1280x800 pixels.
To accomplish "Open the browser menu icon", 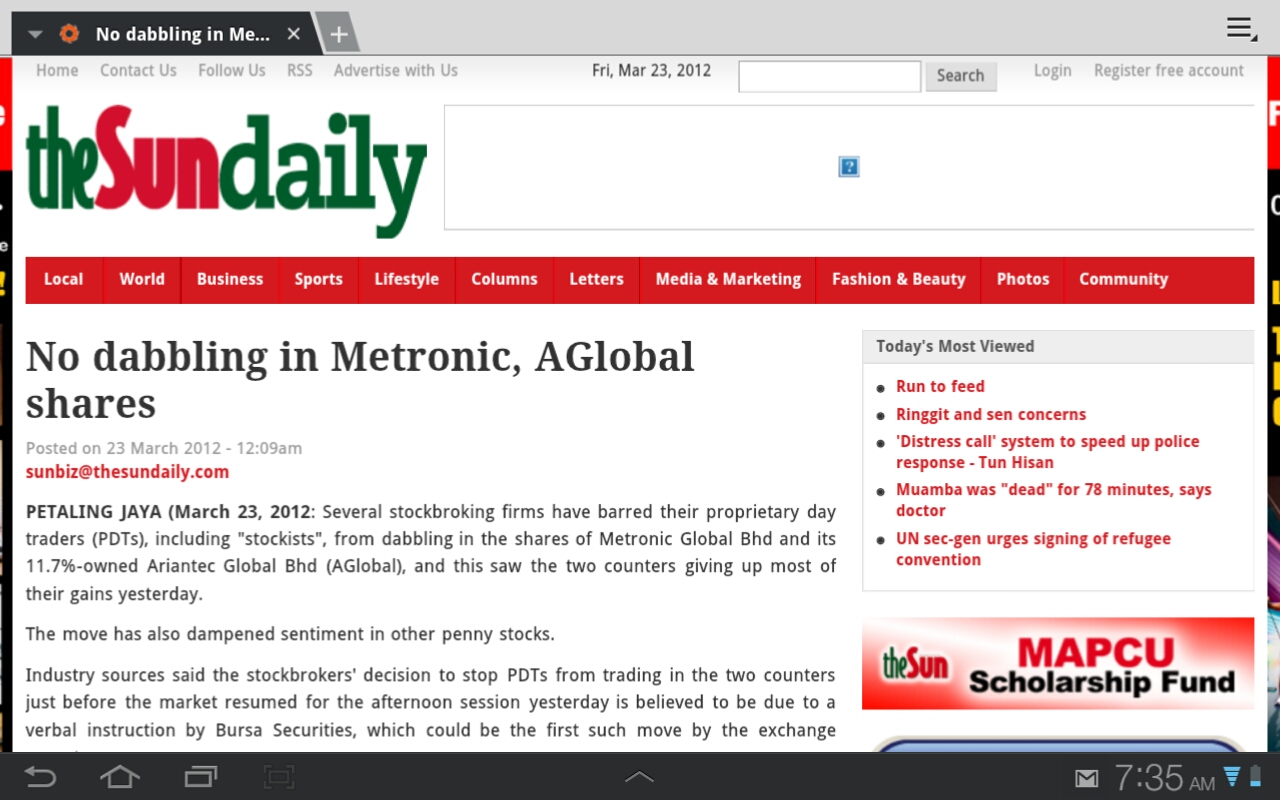I will 1241,29.
